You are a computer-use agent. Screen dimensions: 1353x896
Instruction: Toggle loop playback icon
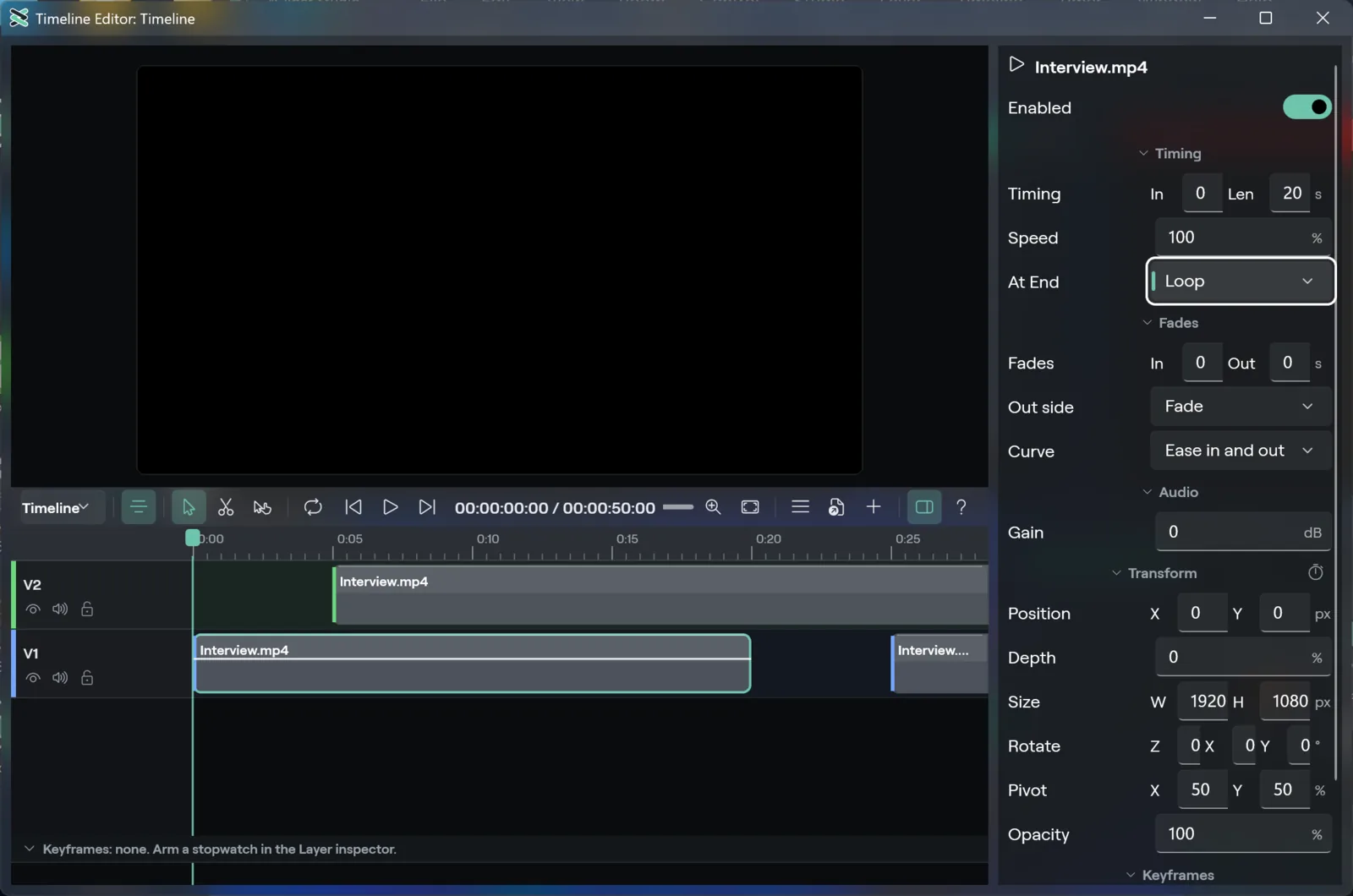click(x=313, y=507)
